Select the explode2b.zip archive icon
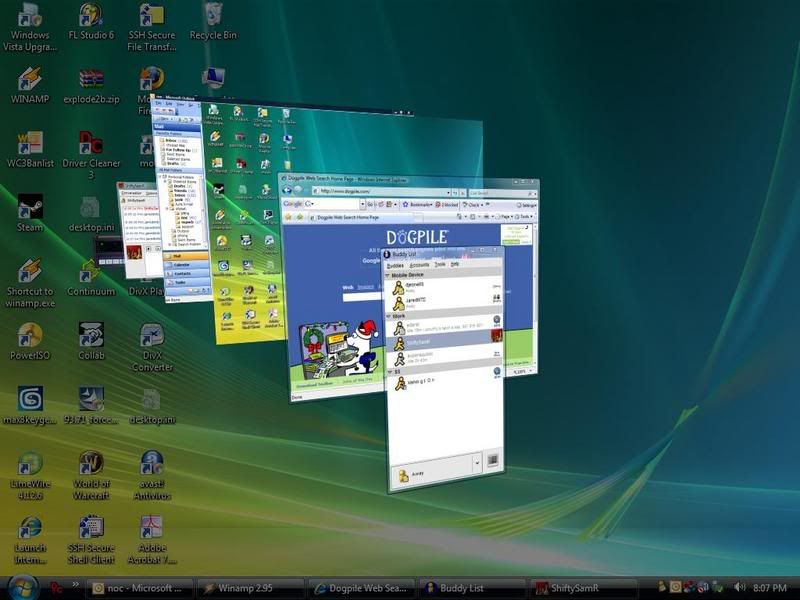Image resolution: width=800 pixels, height=600 pixels. point(91,86)
